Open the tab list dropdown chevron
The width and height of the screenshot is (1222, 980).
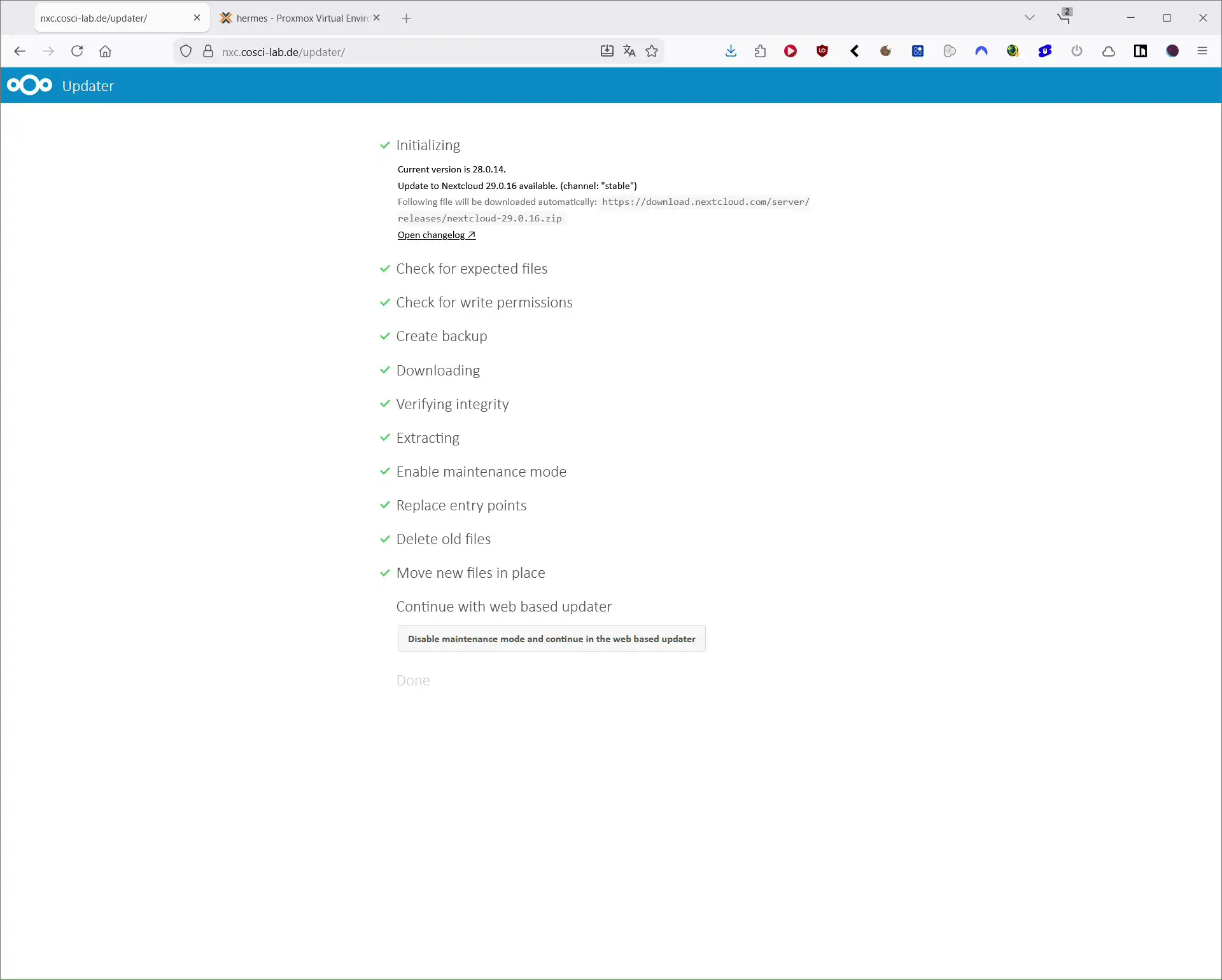(x=1030, y=17)
